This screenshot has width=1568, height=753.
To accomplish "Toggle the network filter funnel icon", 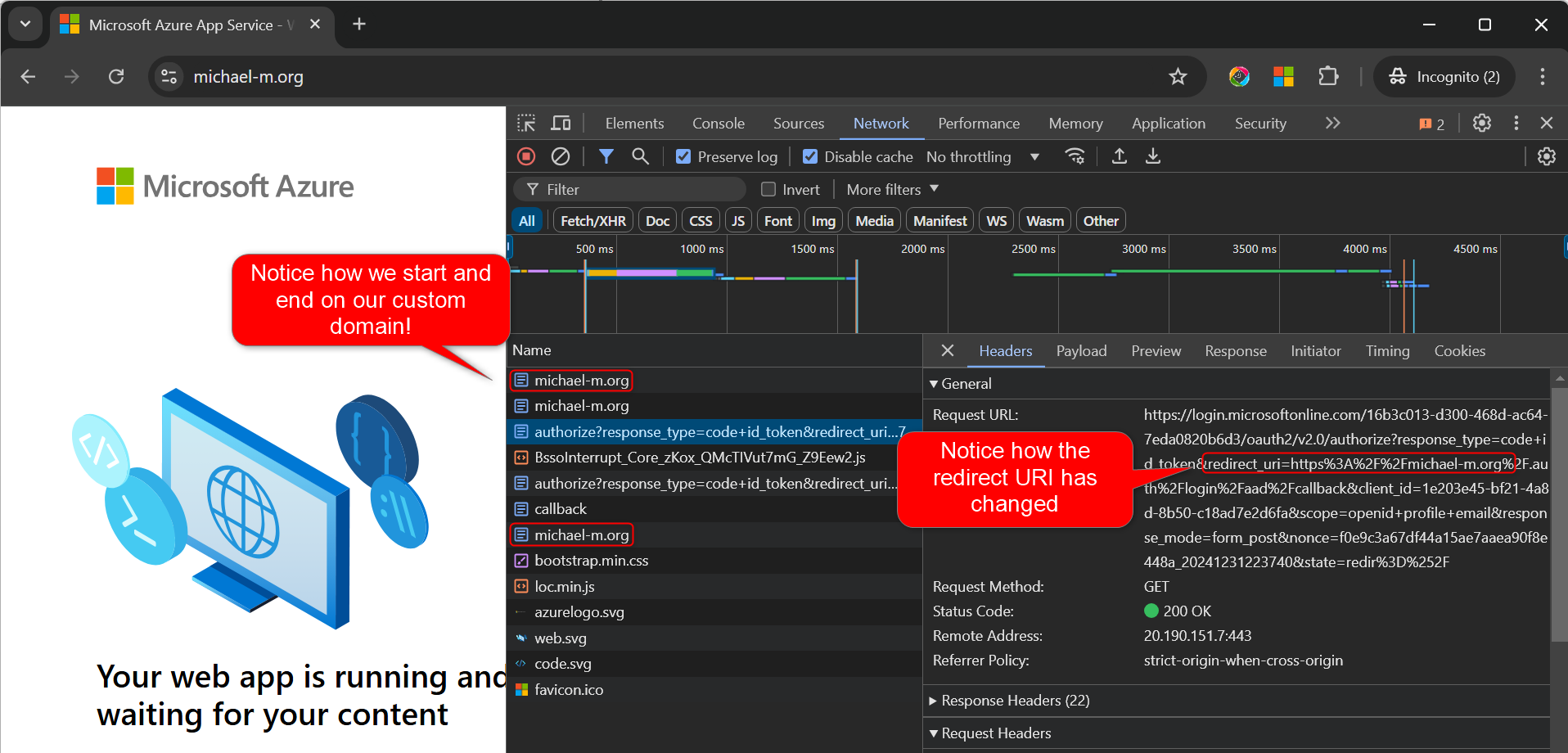I will tap(606, 156).
